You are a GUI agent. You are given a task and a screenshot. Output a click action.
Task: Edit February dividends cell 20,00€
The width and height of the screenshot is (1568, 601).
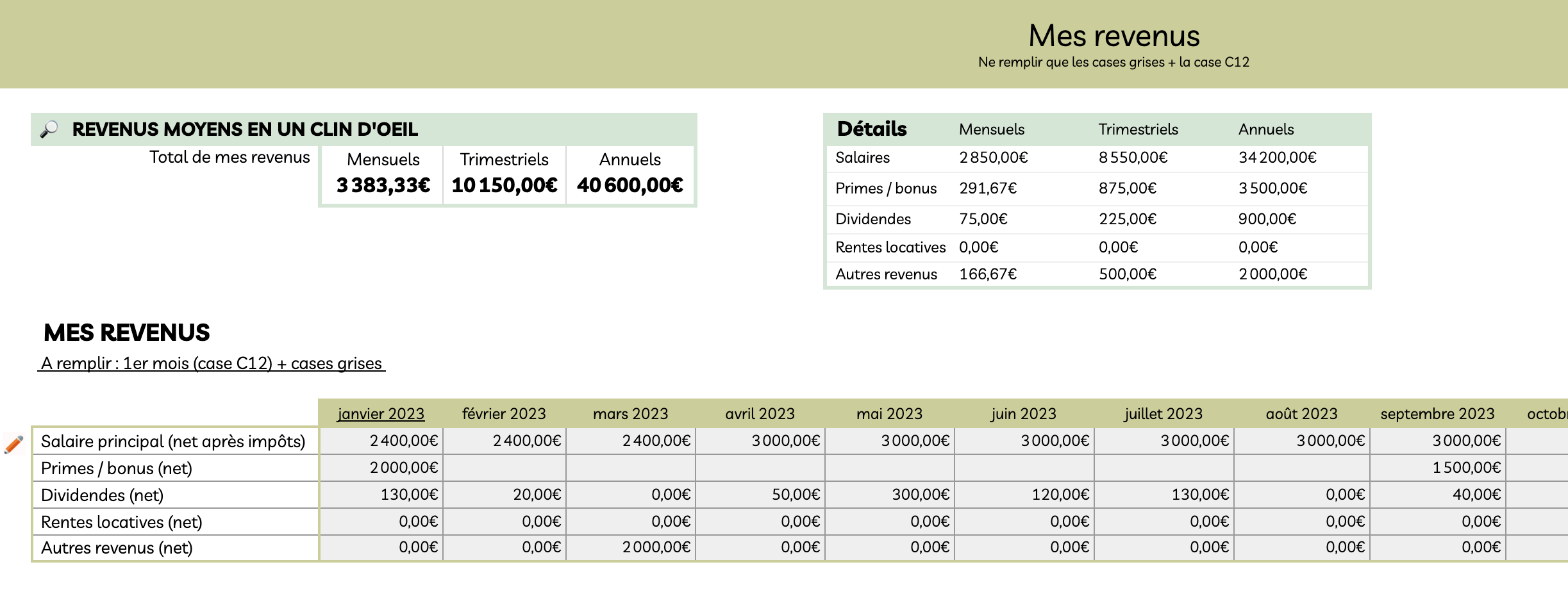tap(505, 495)
